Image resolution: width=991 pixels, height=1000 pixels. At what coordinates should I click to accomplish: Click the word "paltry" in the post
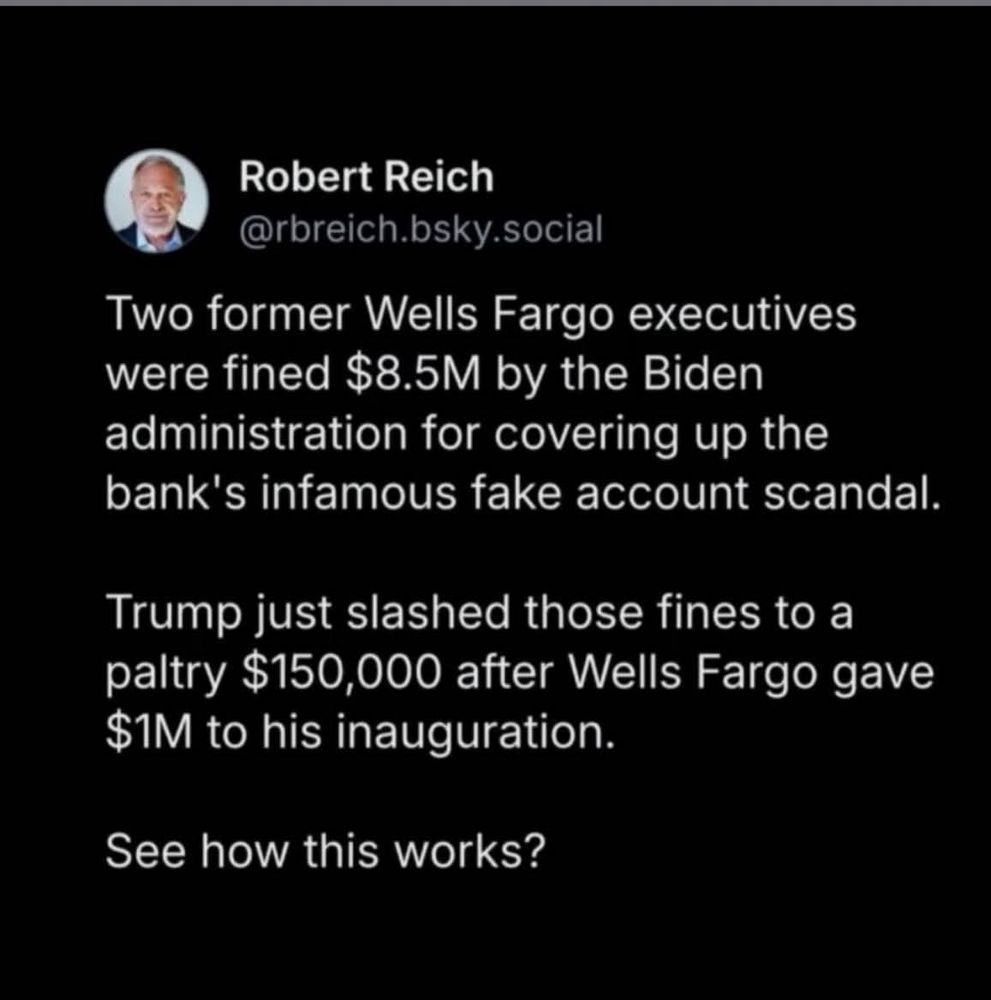[x=166, y=675]
